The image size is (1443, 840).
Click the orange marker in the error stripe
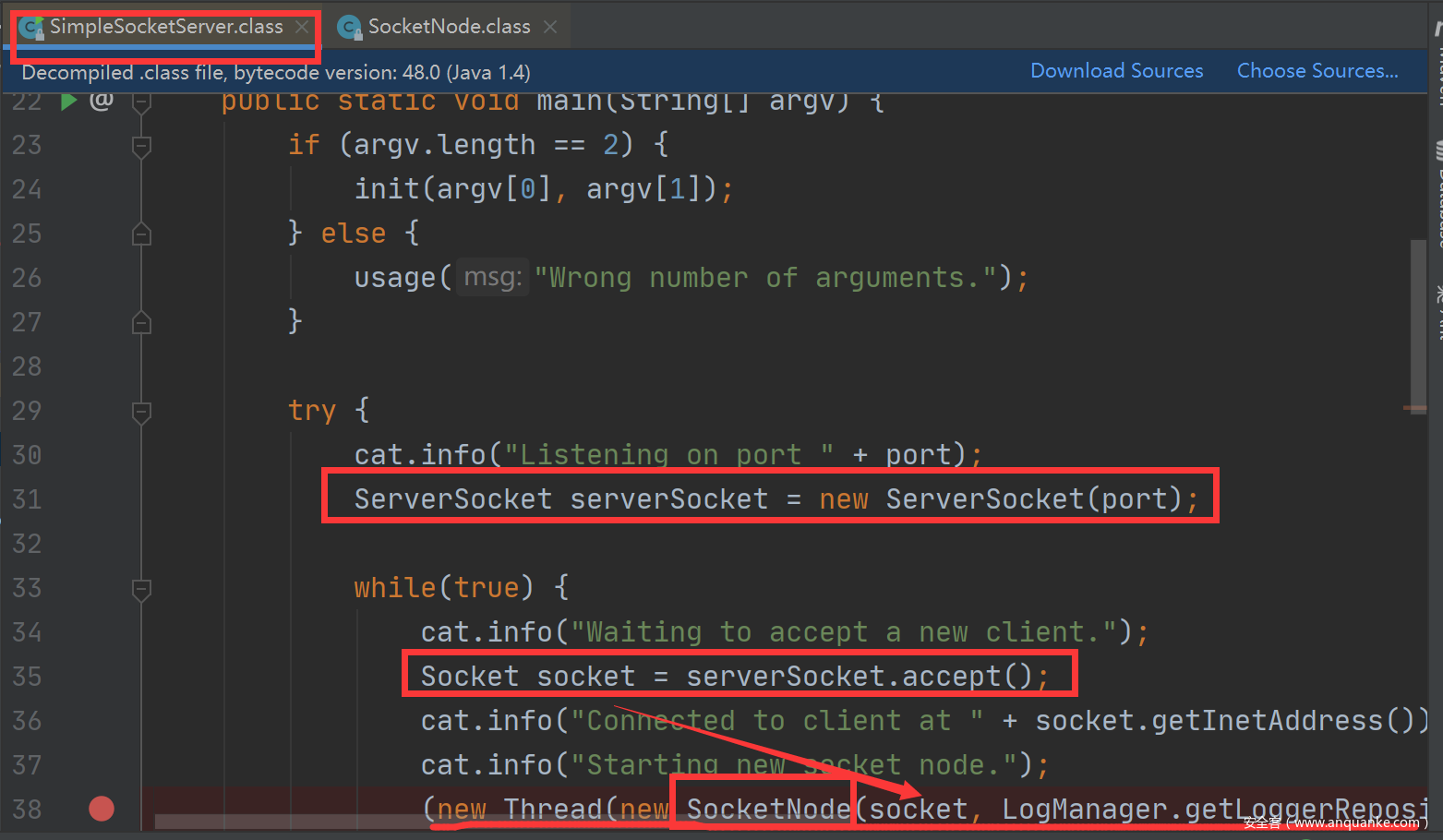[x=1414, y=407]
